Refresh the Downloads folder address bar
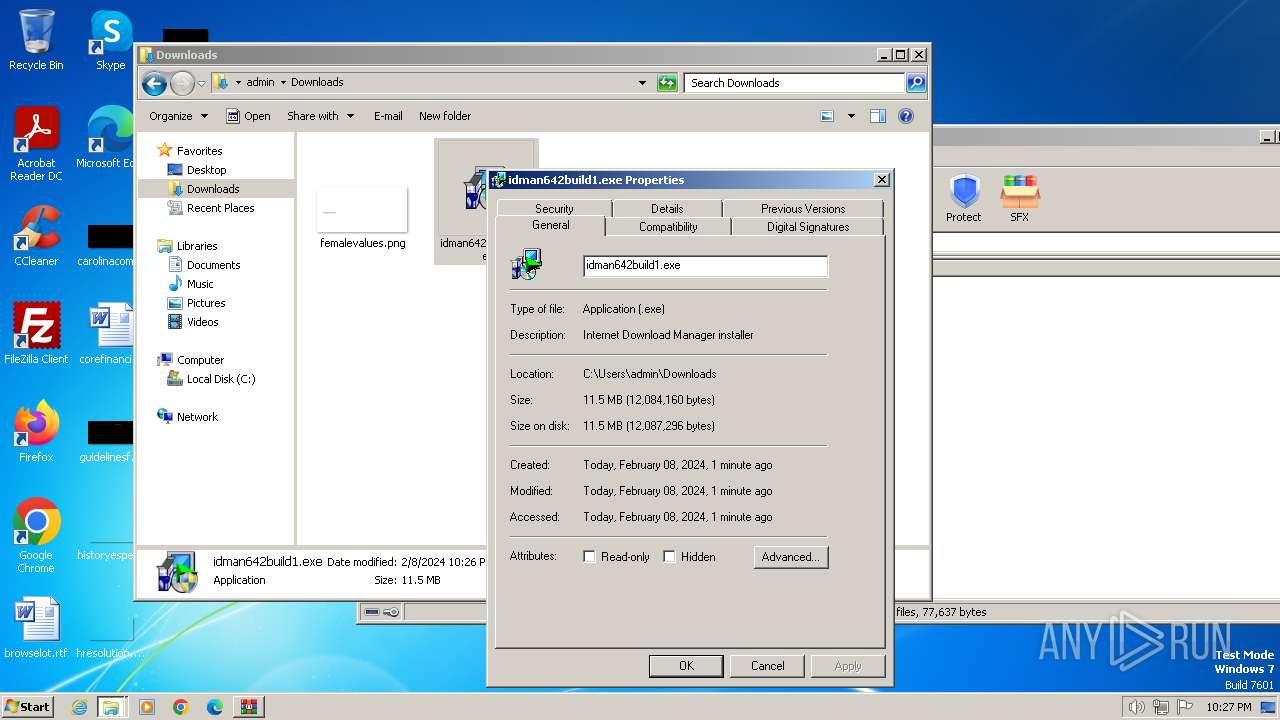Screen dimensions: 1280x720 (667, 83)
